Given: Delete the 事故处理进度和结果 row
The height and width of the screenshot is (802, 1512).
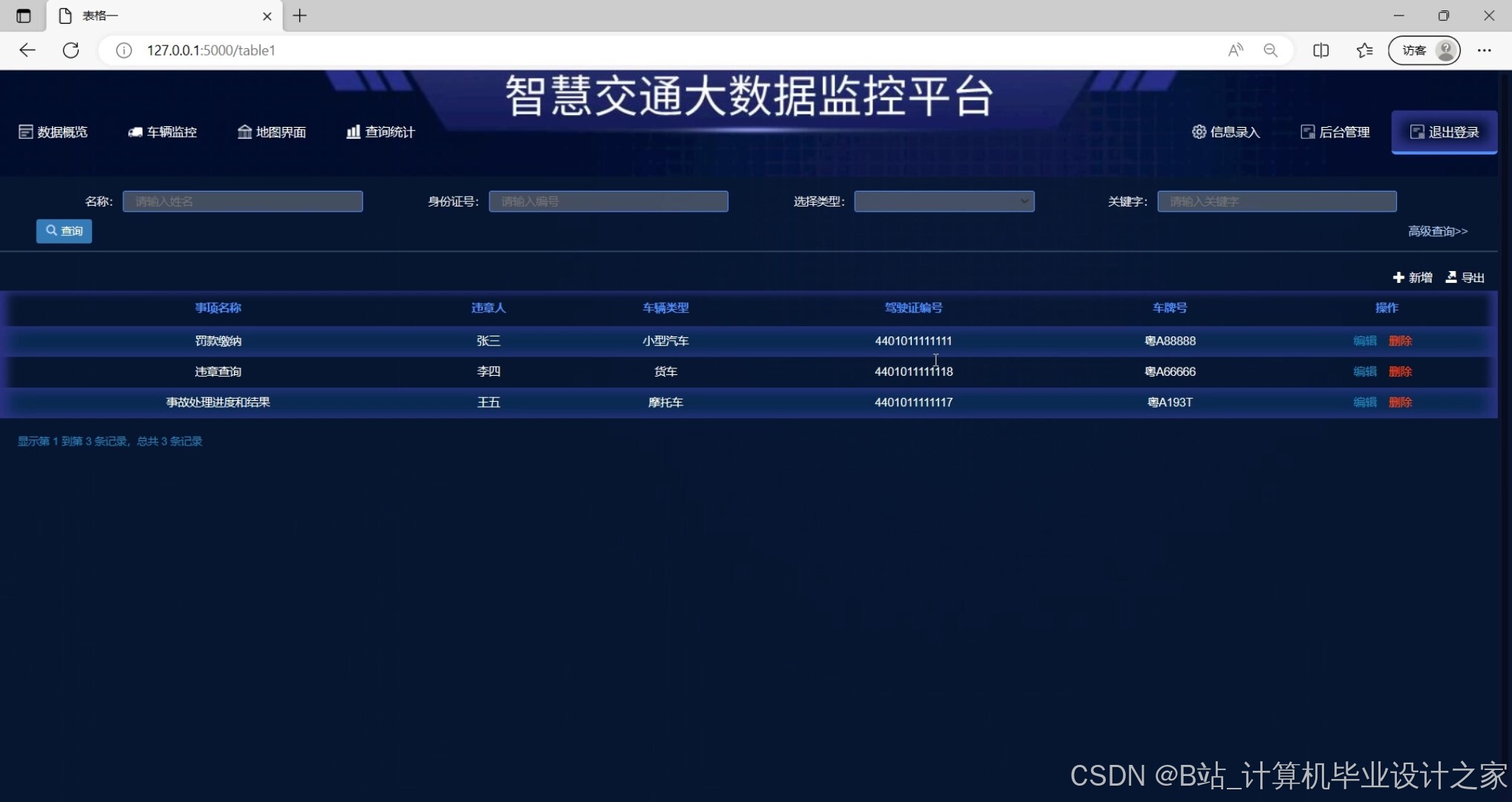Looking at the screenshot, I should coord(1400,402).
